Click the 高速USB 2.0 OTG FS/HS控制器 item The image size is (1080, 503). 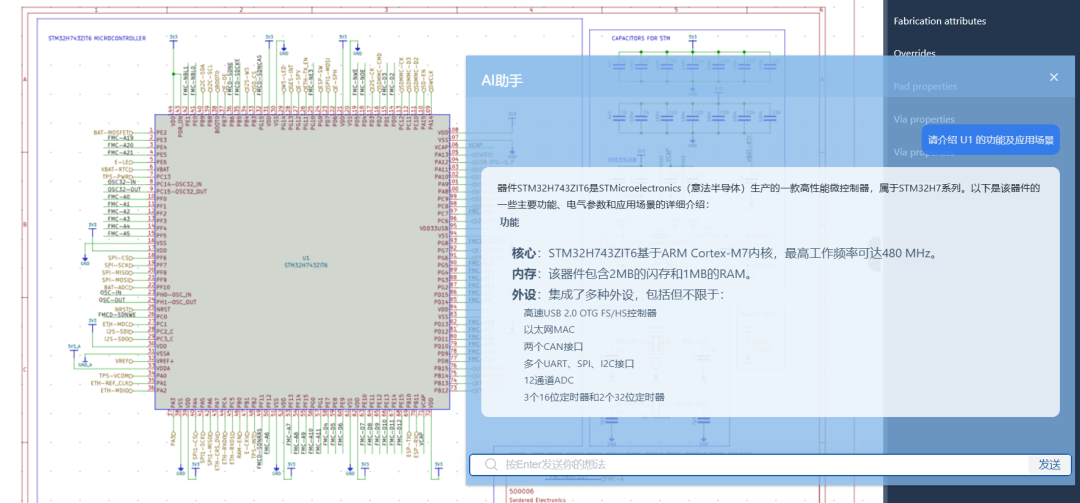590,313
